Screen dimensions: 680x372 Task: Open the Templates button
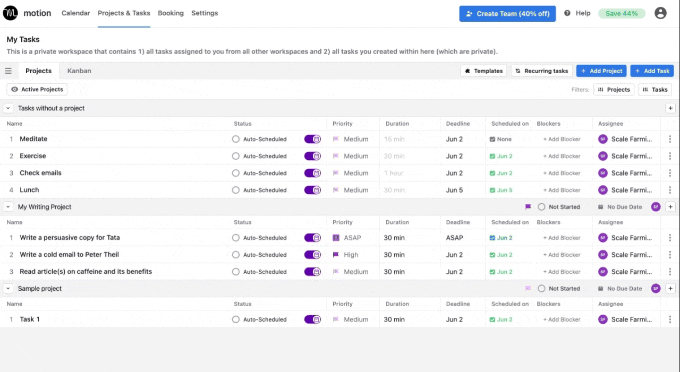click(484, 71)
